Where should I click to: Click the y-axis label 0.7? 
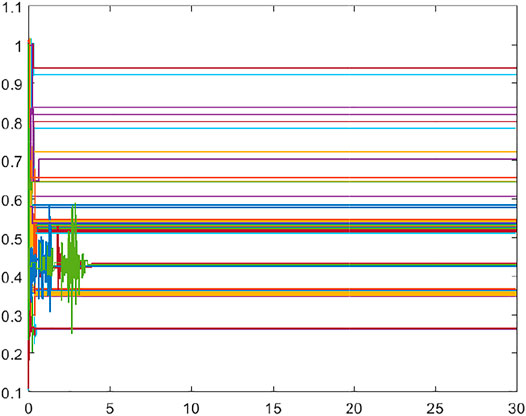[11, 162]
